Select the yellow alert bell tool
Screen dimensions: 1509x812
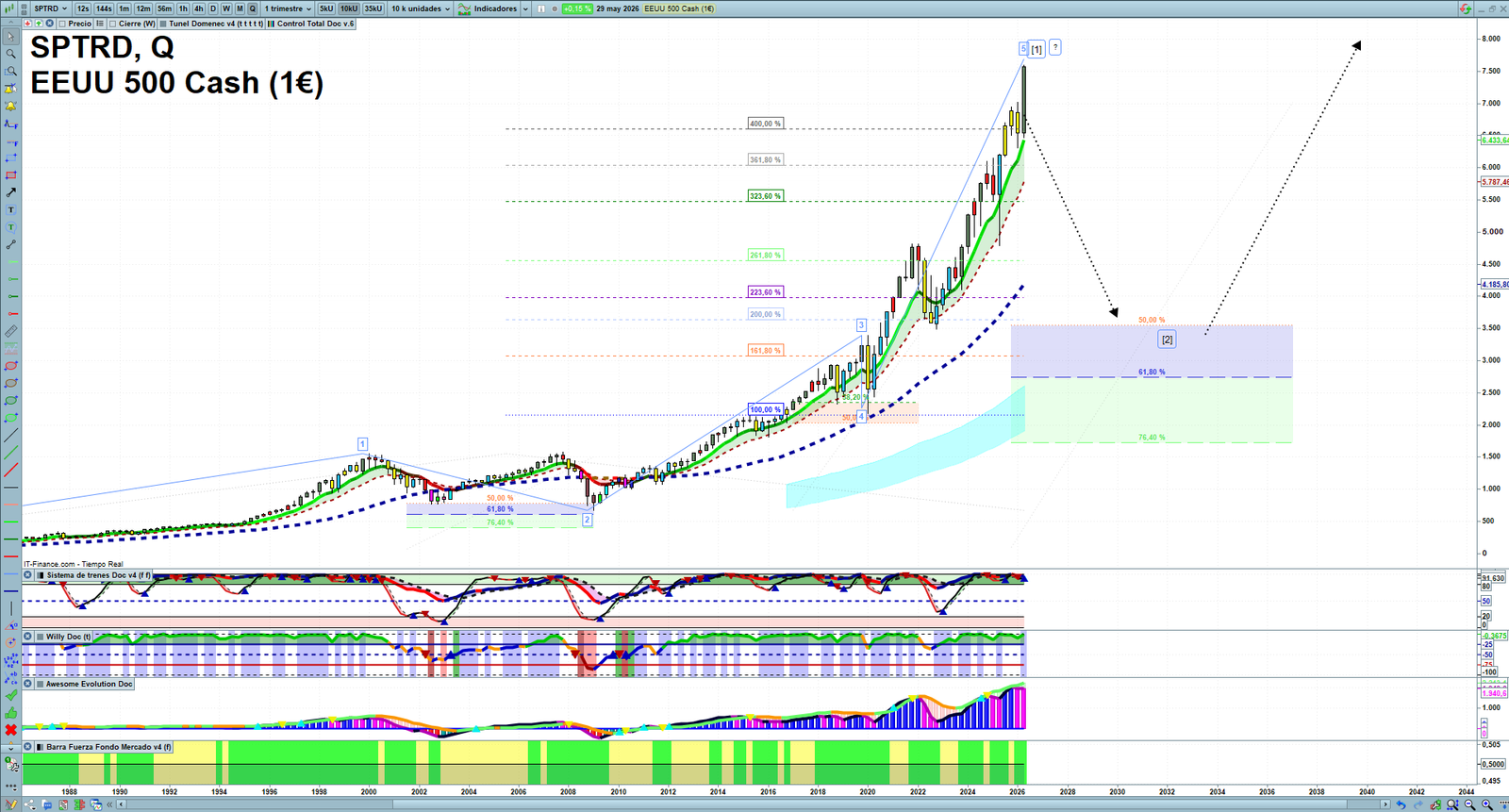pyautogui.click(x=11, y=106)
